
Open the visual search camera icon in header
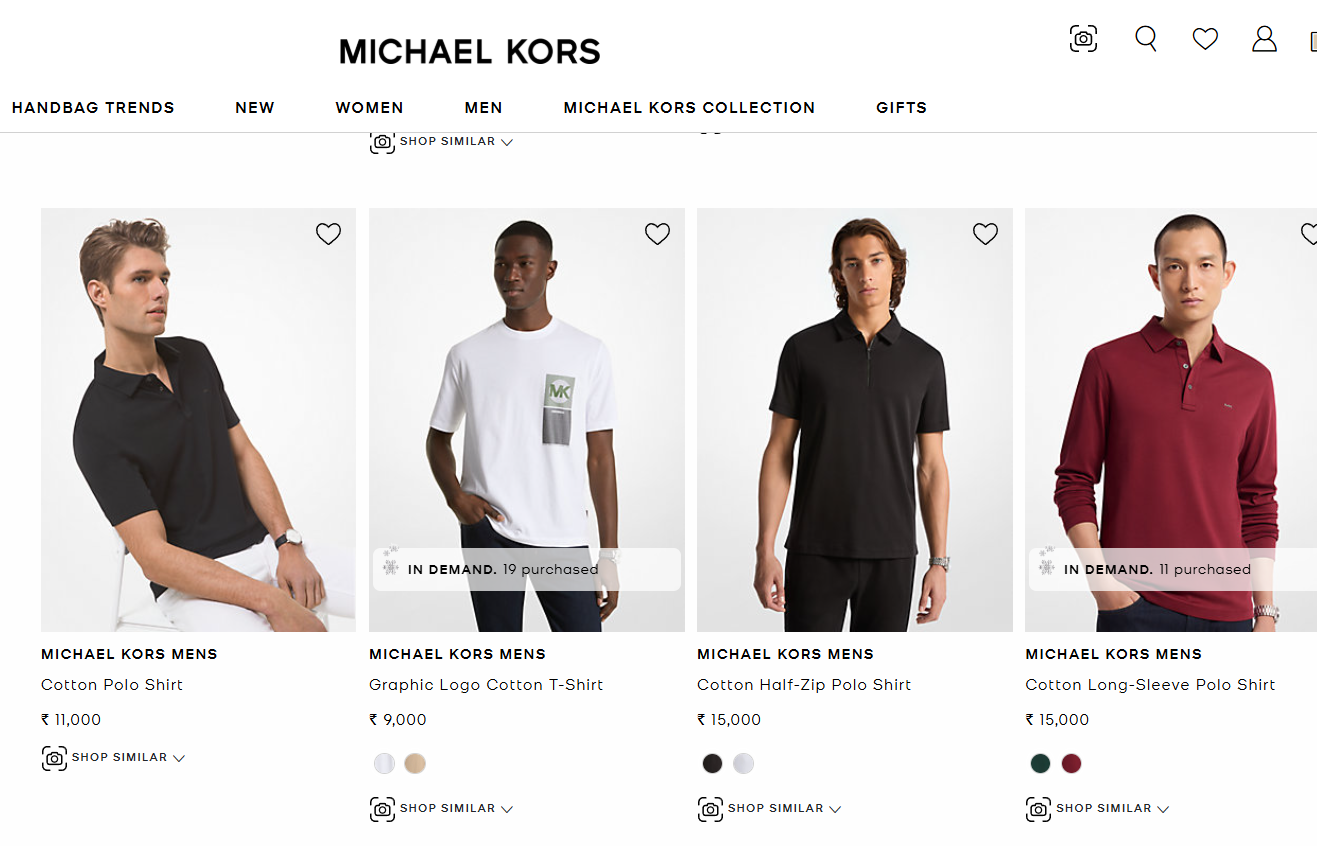pos(1083,39)
